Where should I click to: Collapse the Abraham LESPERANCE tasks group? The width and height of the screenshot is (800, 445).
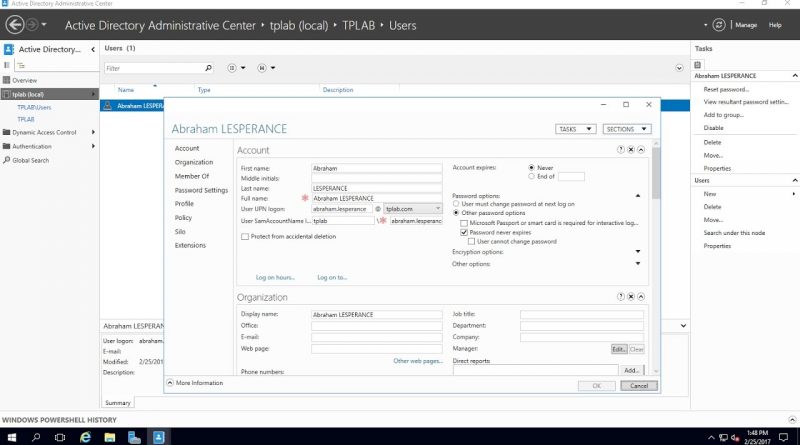(x=794, y=76)
